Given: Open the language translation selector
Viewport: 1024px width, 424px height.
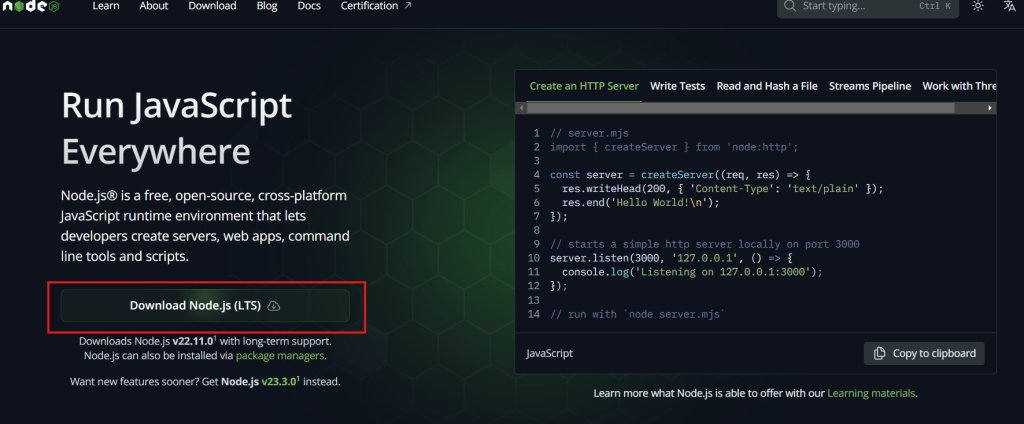Looking at the screenshot, I should point(1007,6).
